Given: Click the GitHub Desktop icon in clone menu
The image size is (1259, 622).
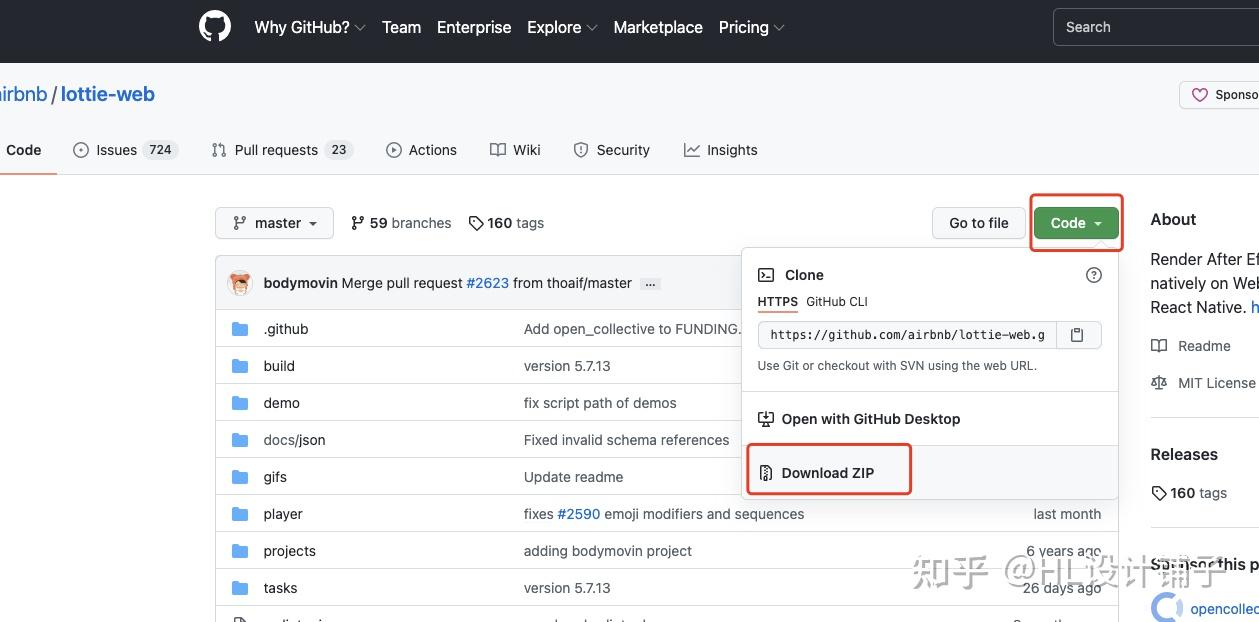Looking at the screenshot, I should (765, 418).
